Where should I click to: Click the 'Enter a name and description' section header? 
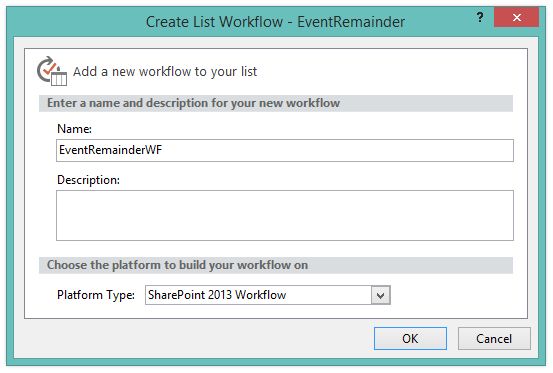tap(276, 103)
